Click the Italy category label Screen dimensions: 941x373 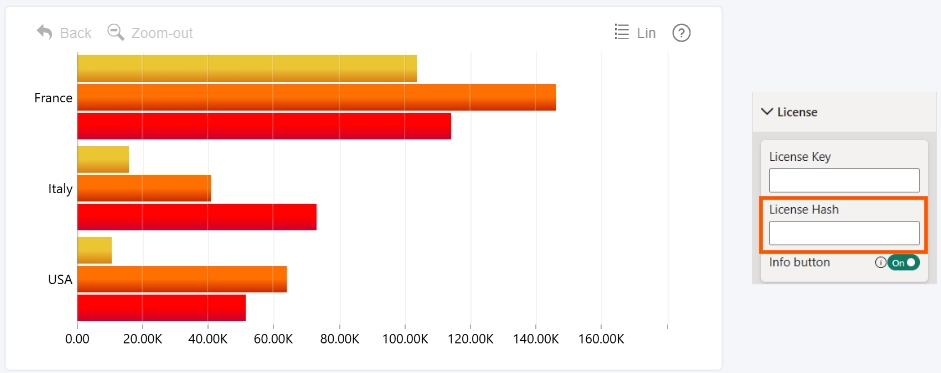[x=60, y=189]
